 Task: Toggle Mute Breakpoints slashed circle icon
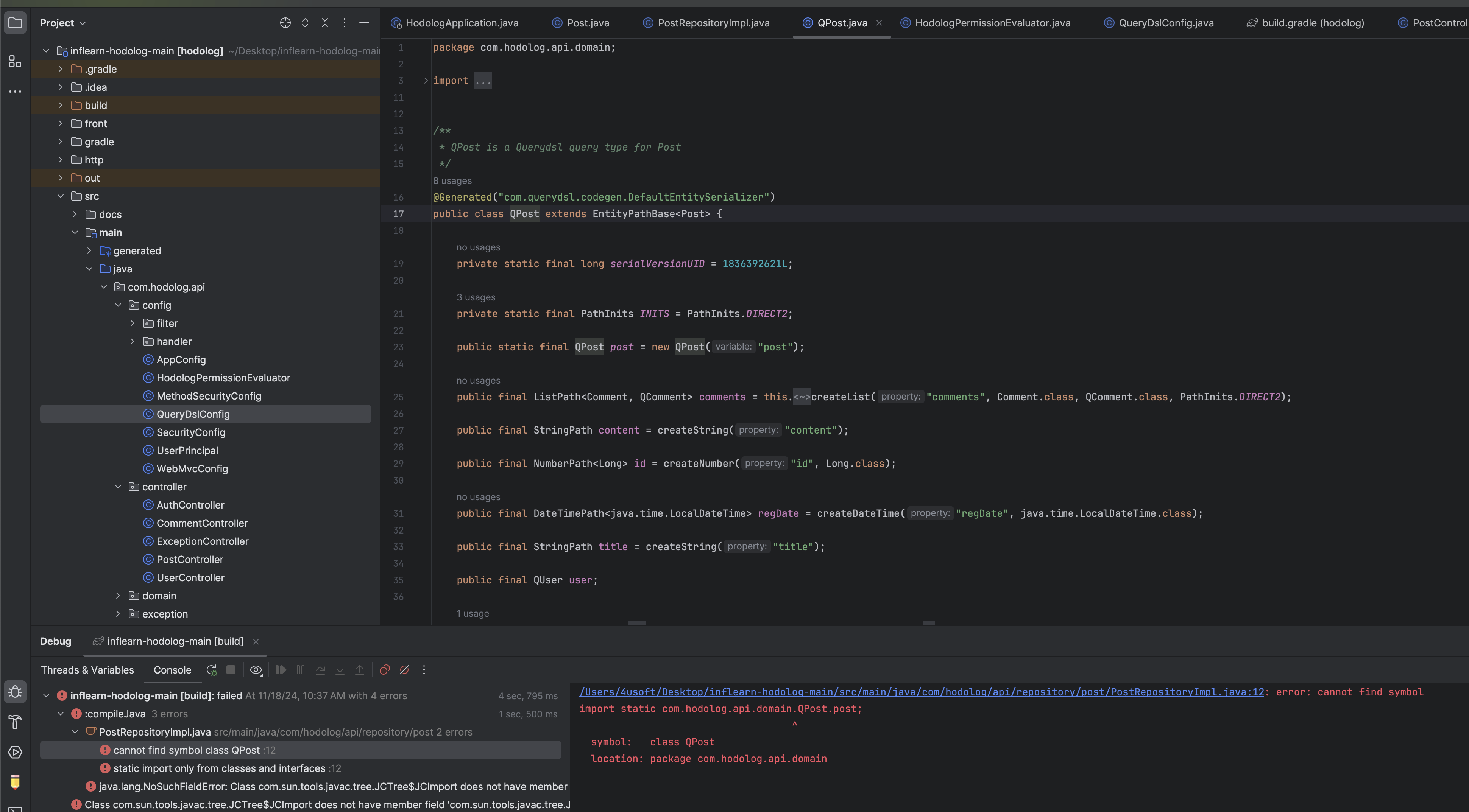[404, 670]
